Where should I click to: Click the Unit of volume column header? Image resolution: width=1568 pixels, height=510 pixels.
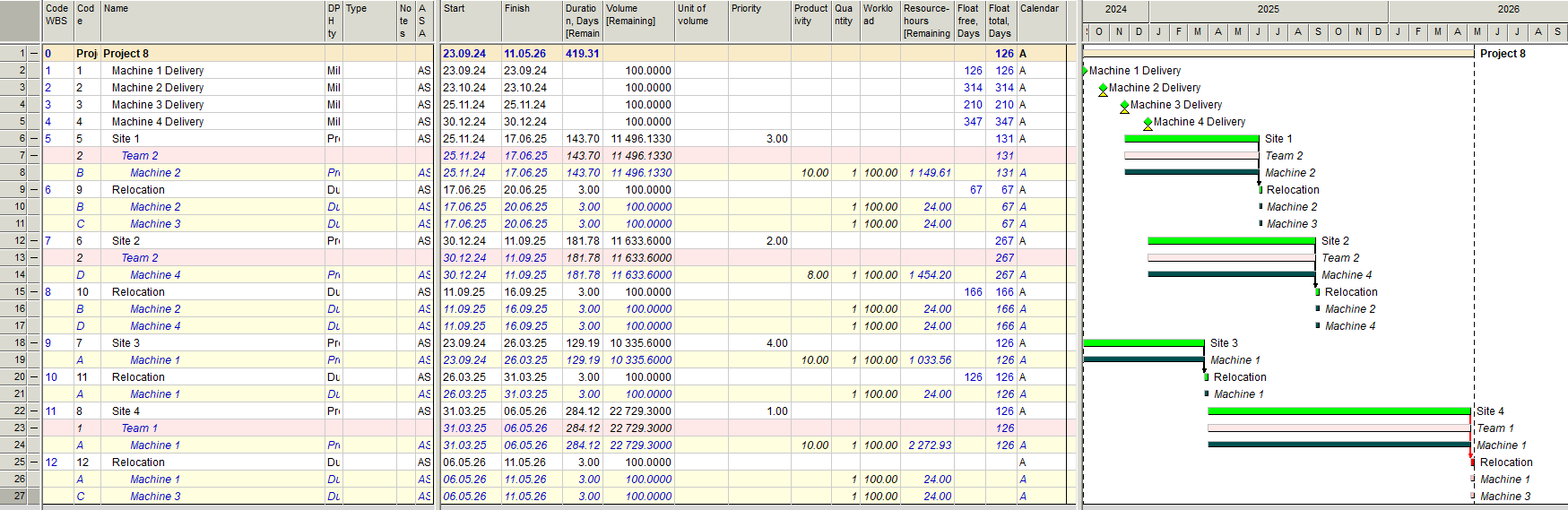click(x=701, y=21)
